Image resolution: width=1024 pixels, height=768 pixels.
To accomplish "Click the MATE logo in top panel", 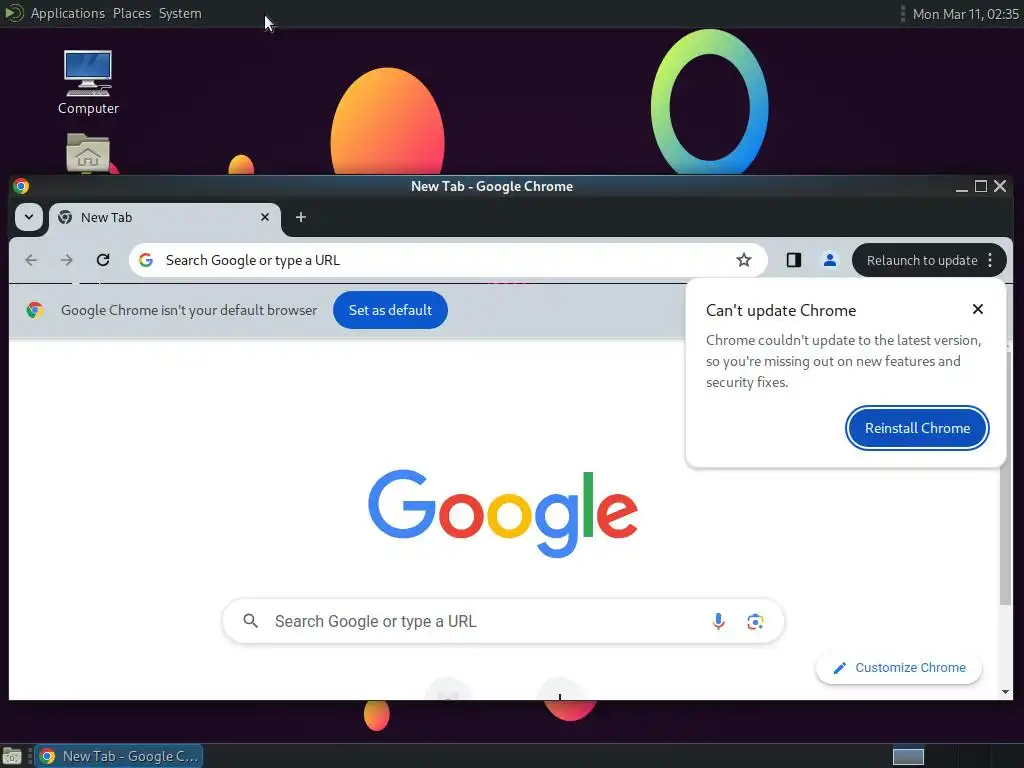I will click(14, 13).
